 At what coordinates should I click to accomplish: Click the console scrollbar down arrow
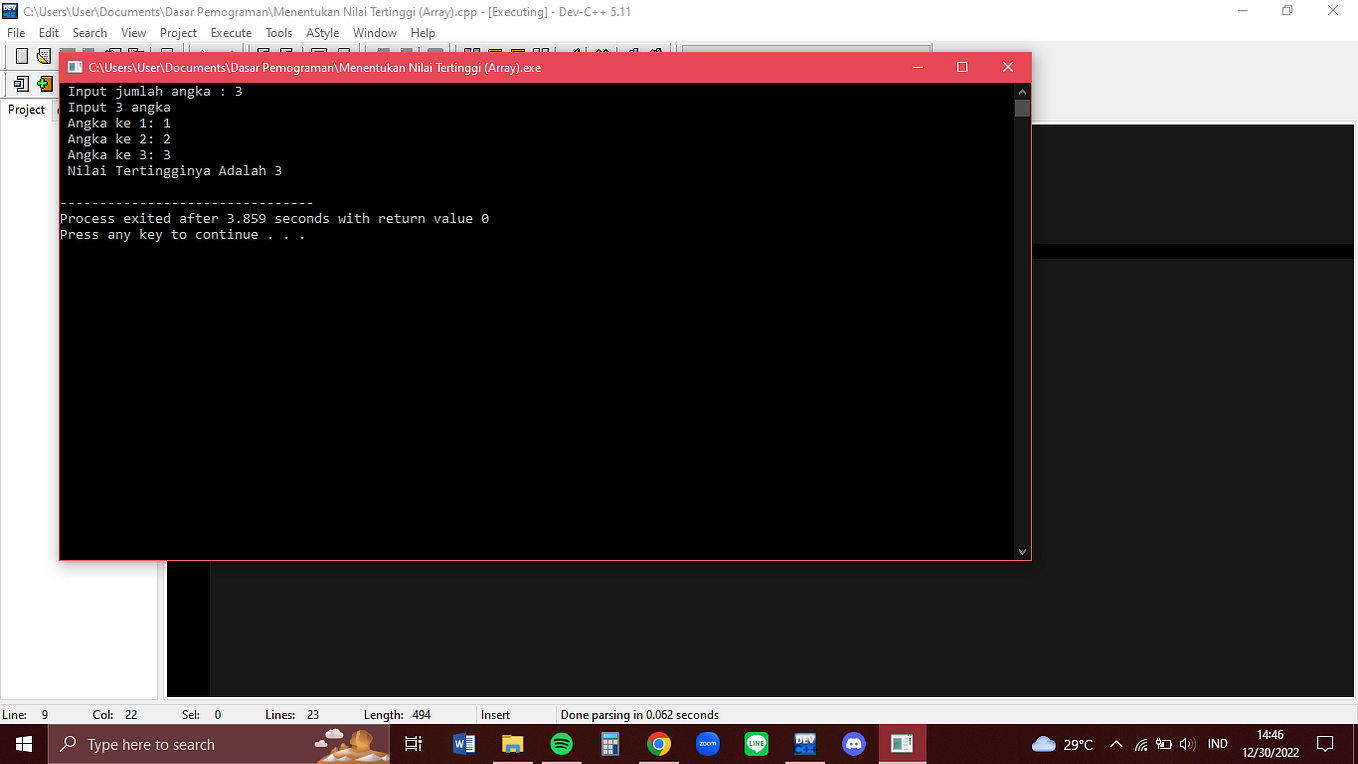1022,550
